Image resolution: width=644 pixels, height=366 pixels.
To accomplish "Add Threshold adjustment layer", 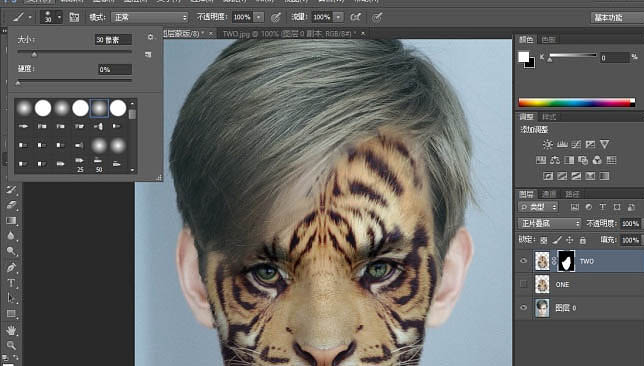I will coord(576,176).
